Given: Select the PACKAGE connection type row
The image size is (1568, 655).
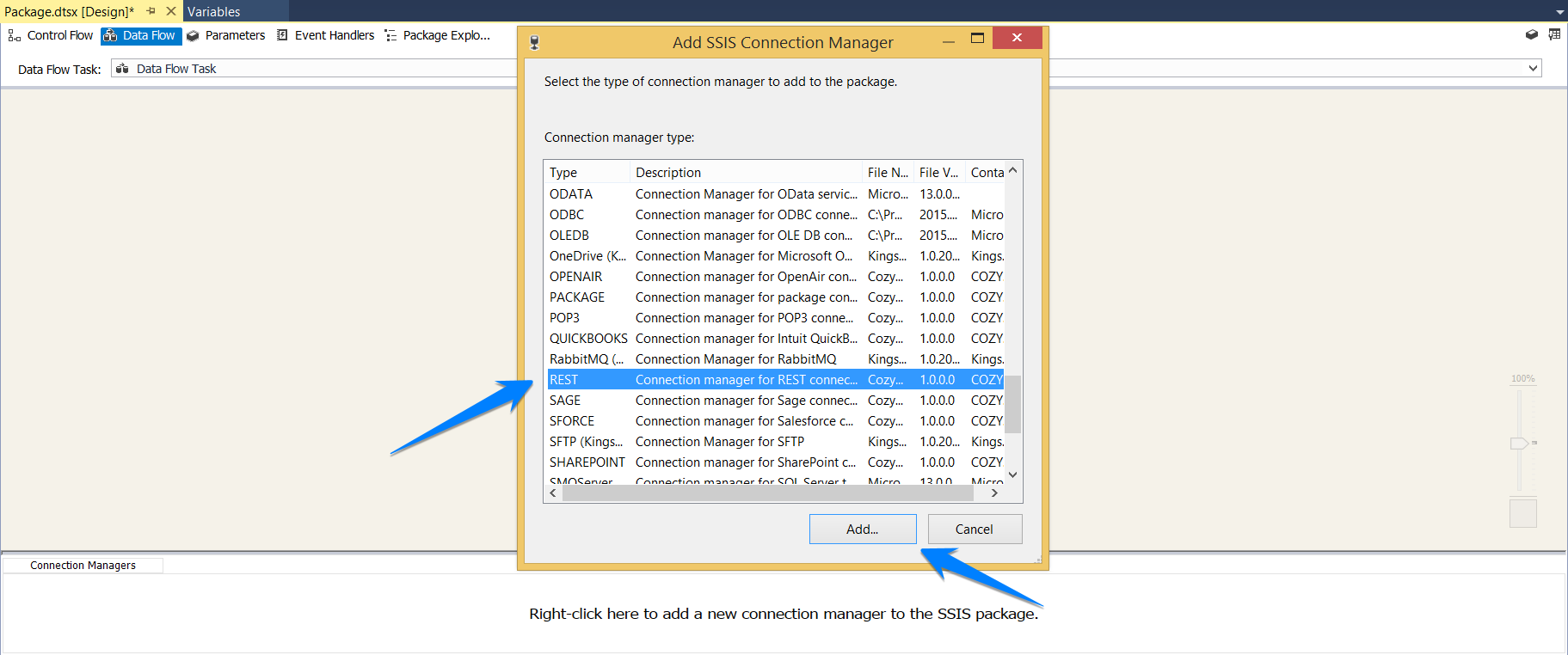Looking at the screenshot, I should pyautogui.click(x=776, y=297).
